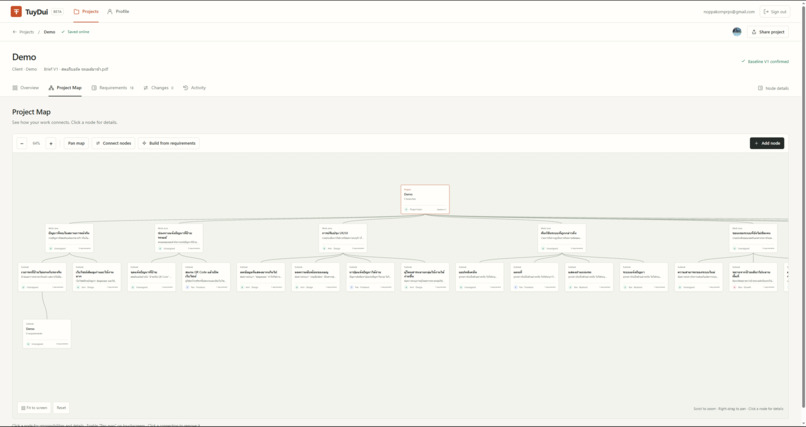This screenshot has width=806, height=427.
Task: Click the Sign out button
Action: (x=775, y=11)
